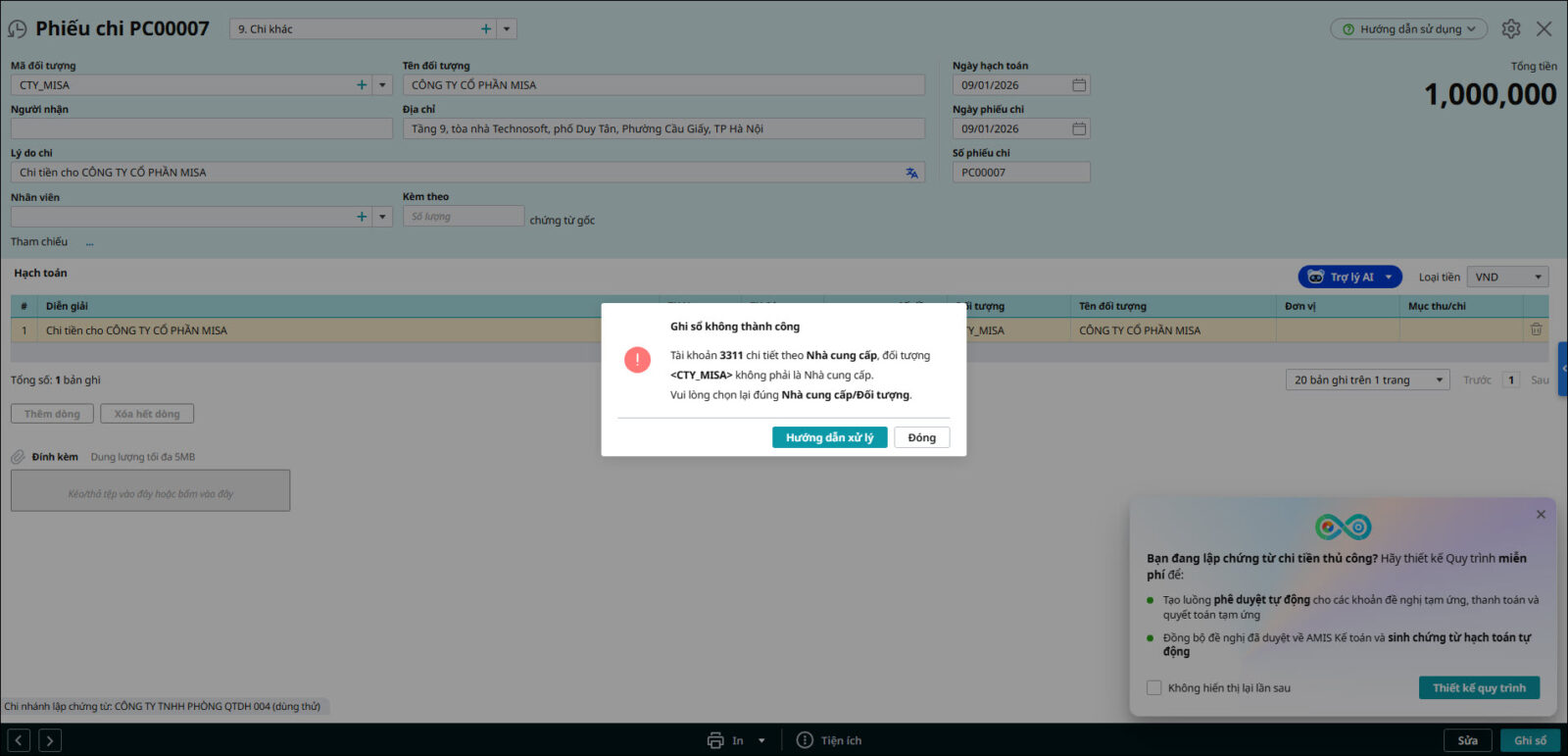Click the settings gear icon
This screenshot has width=1568, height=756.
[x=1510, y=29]
